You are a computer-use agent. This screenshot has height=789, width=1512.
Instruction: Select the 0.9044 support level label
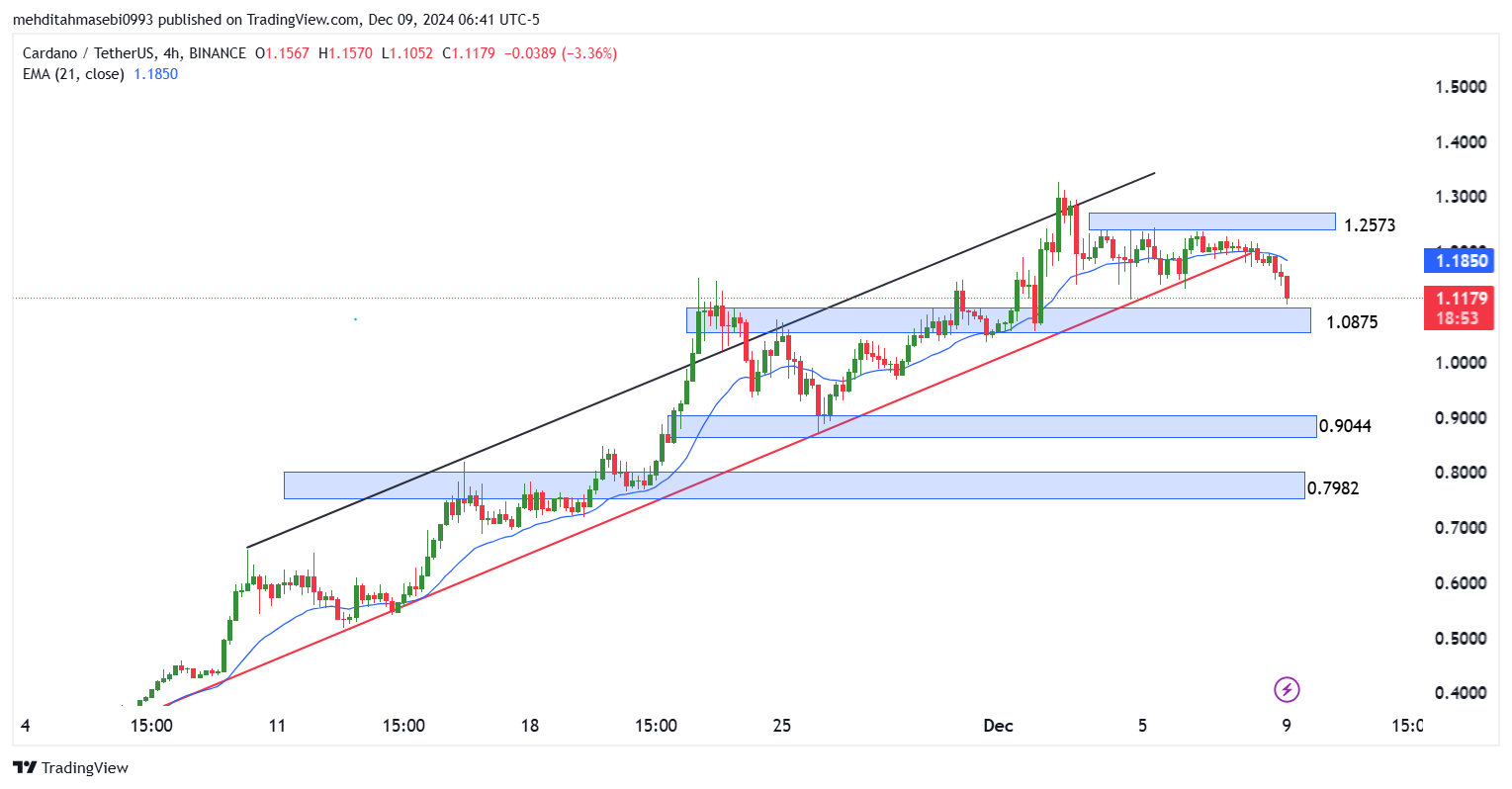(x=1346, y=426)
